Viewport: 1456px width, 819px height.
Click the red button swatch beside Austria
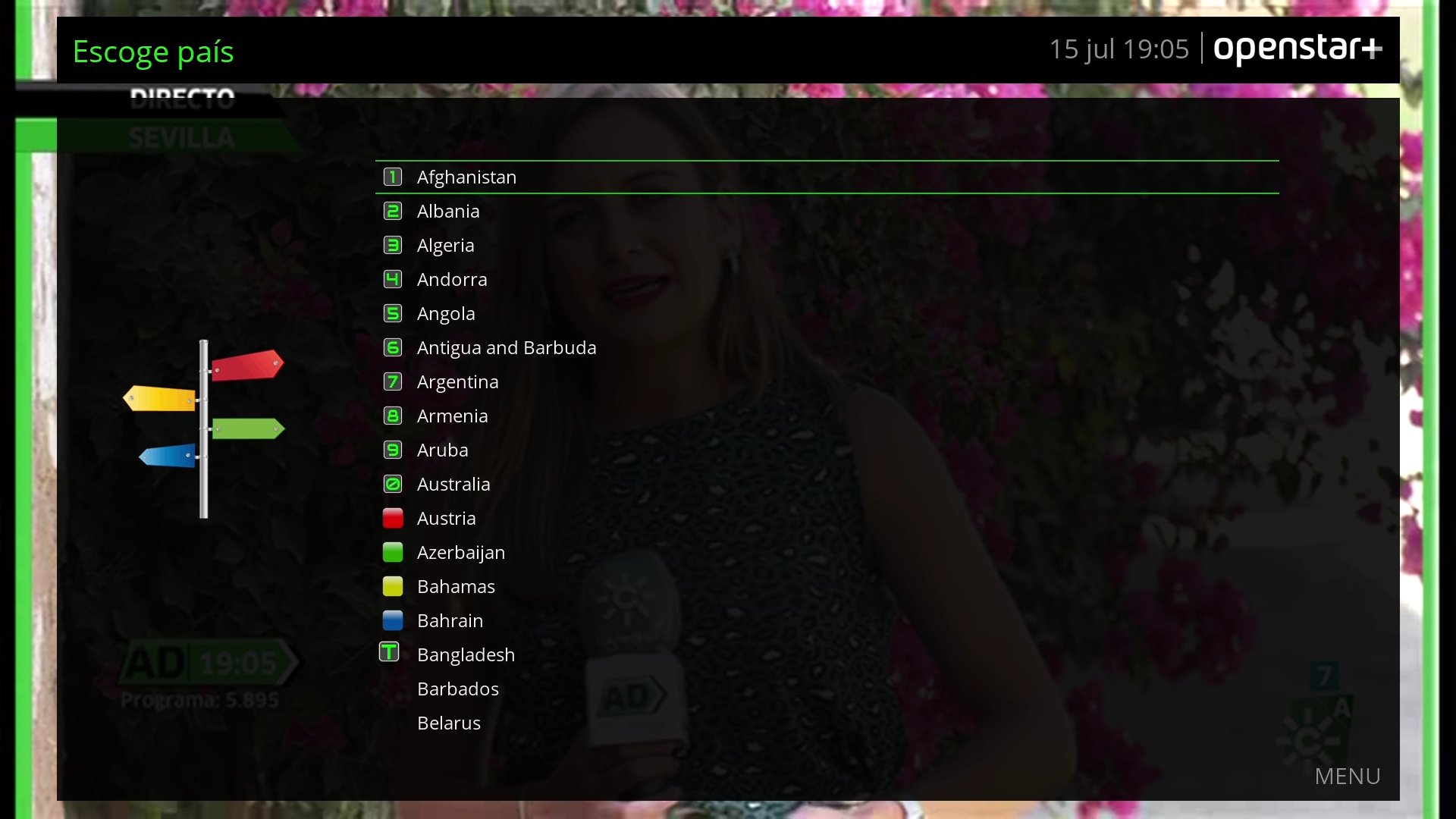392,518
